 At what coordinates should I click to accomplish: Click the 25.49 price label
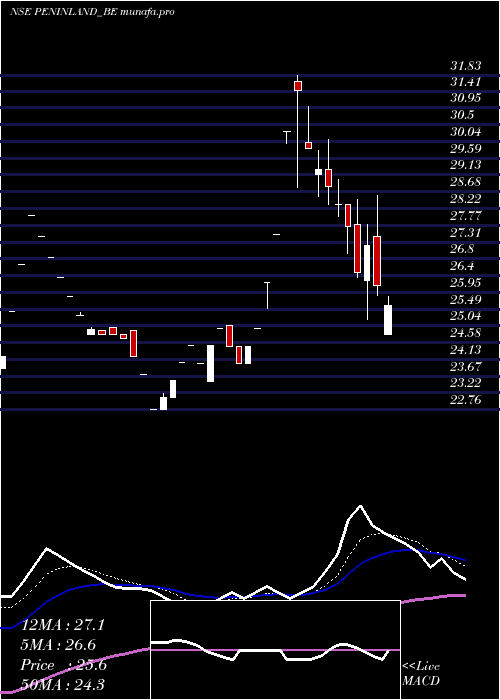click(466, 299)
